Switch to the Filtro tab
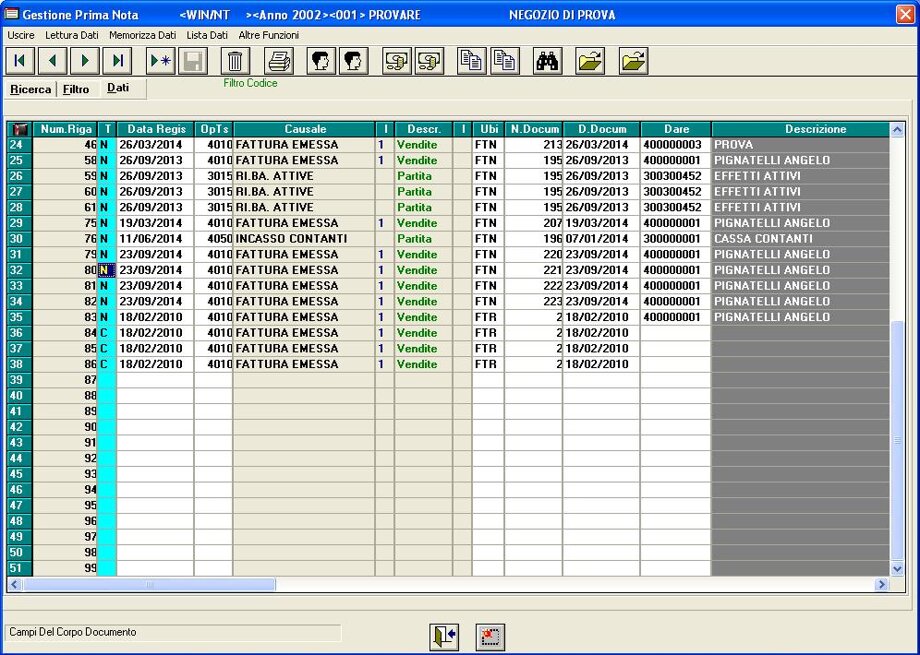Image resolution: width=920 pixels, height=655 pixels. click(76, 89)
